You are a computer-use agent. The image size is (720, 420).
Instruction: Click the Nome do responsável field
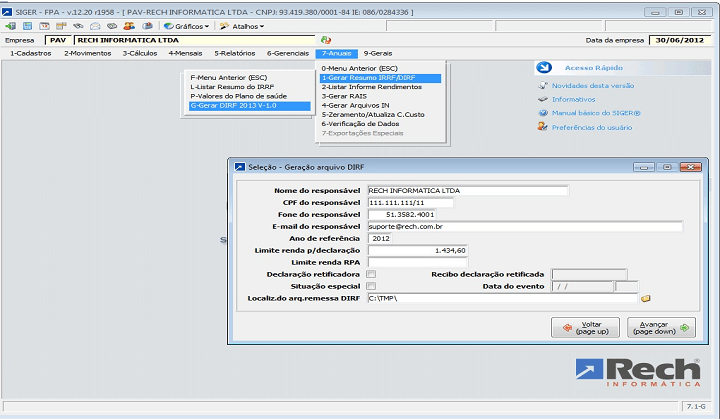click(468, 190)
